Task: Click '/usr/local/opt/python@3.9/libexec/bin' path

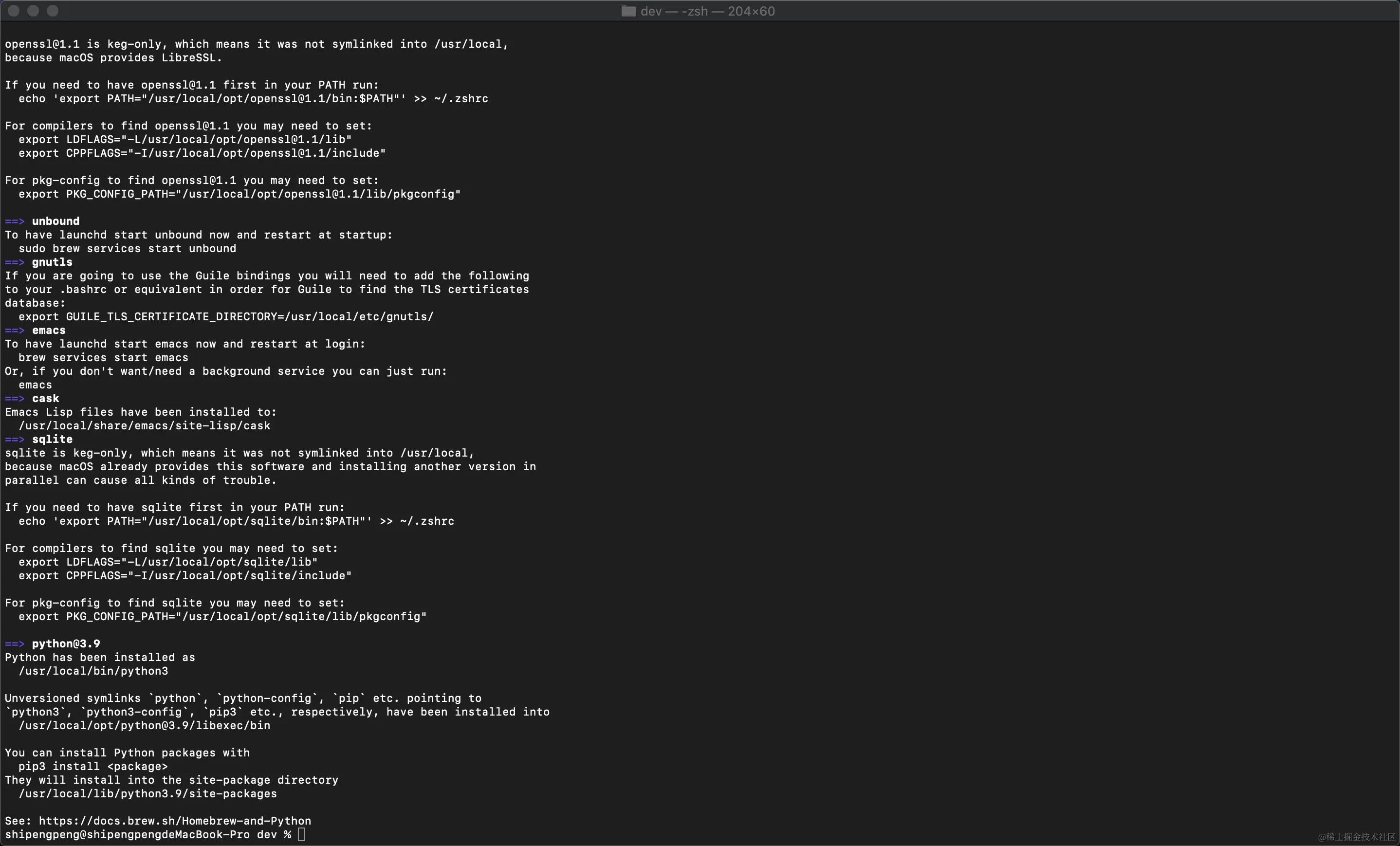Action: [144, 725]
